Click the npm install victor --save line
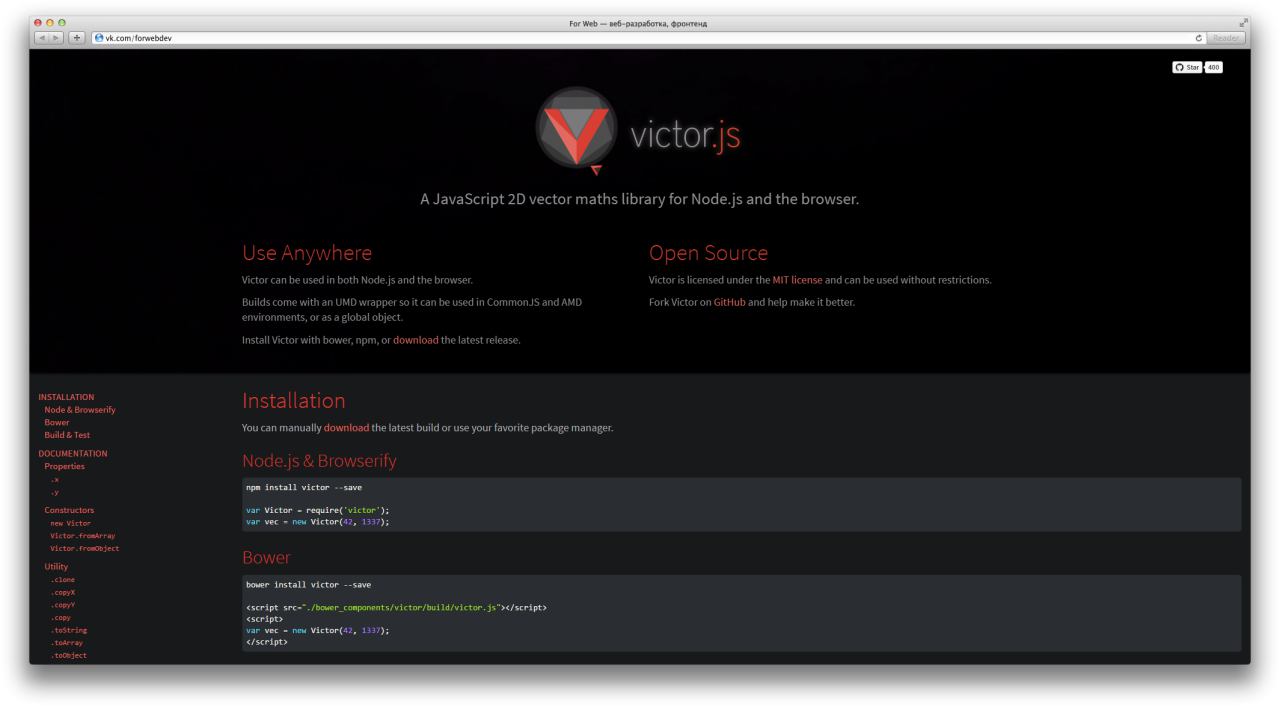Viewport: 1280px width, 707px height. 304,487
